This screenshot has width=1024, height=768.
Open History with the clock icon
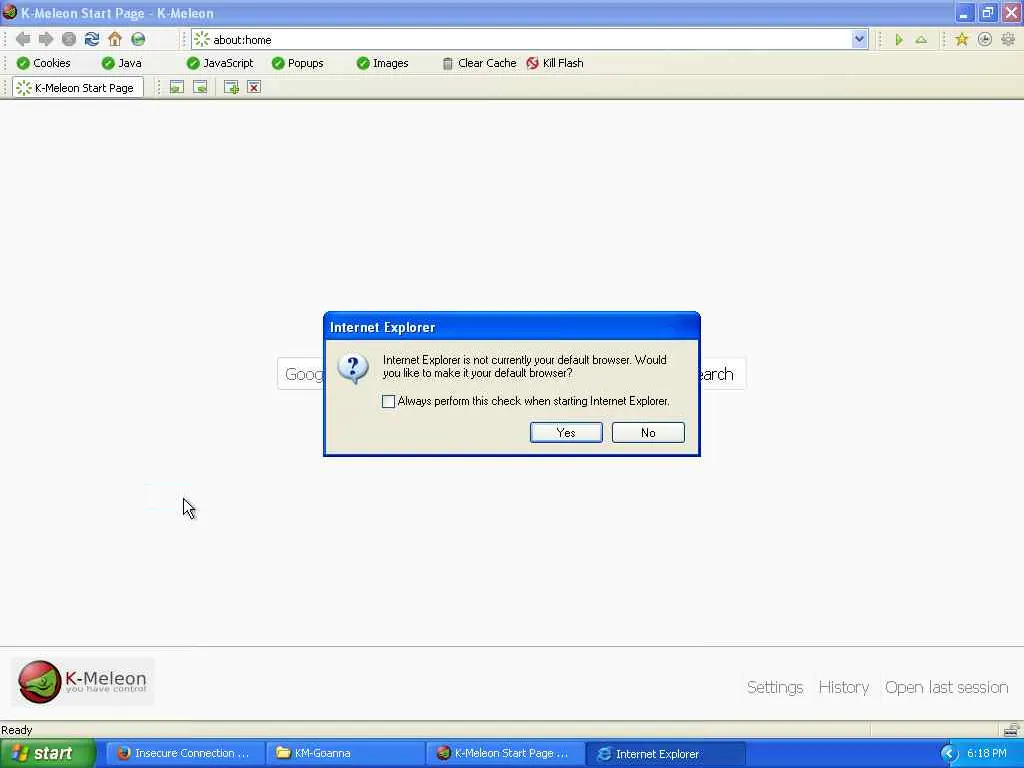[985, 40]
